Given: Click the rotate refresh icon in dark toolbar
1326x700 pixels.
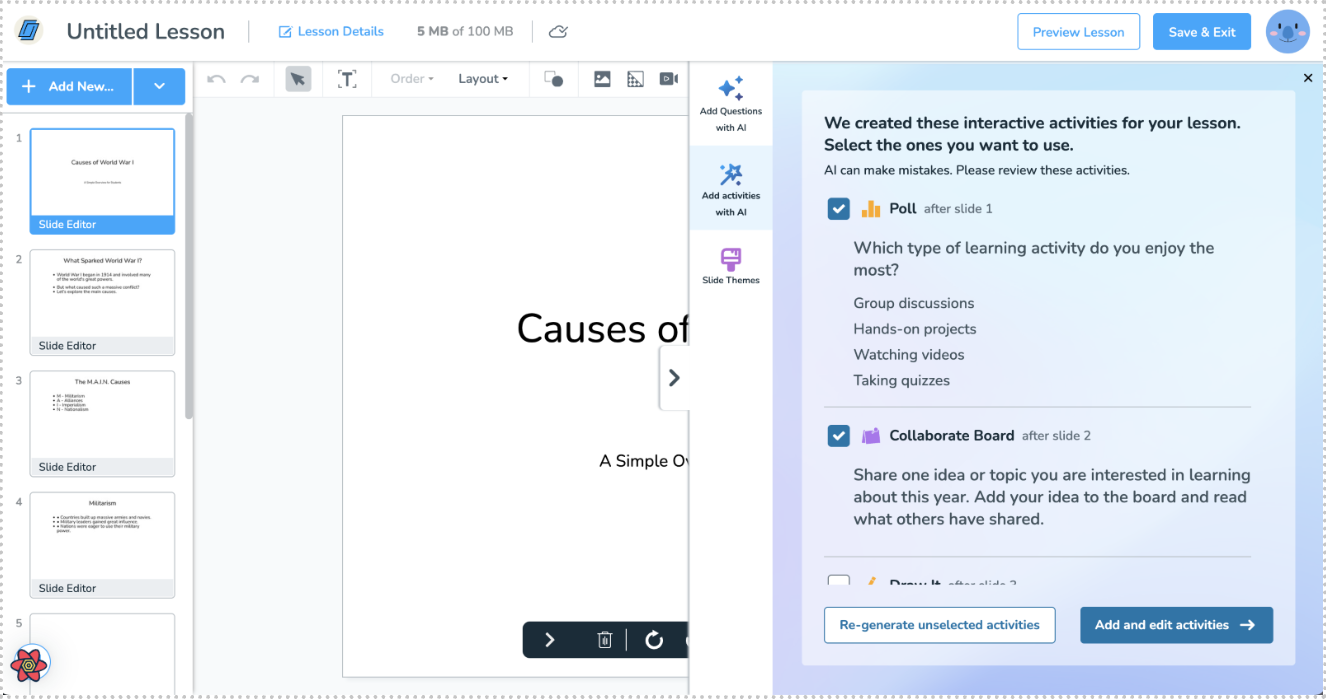Looking at the screenshot, I should click(654, 640).
